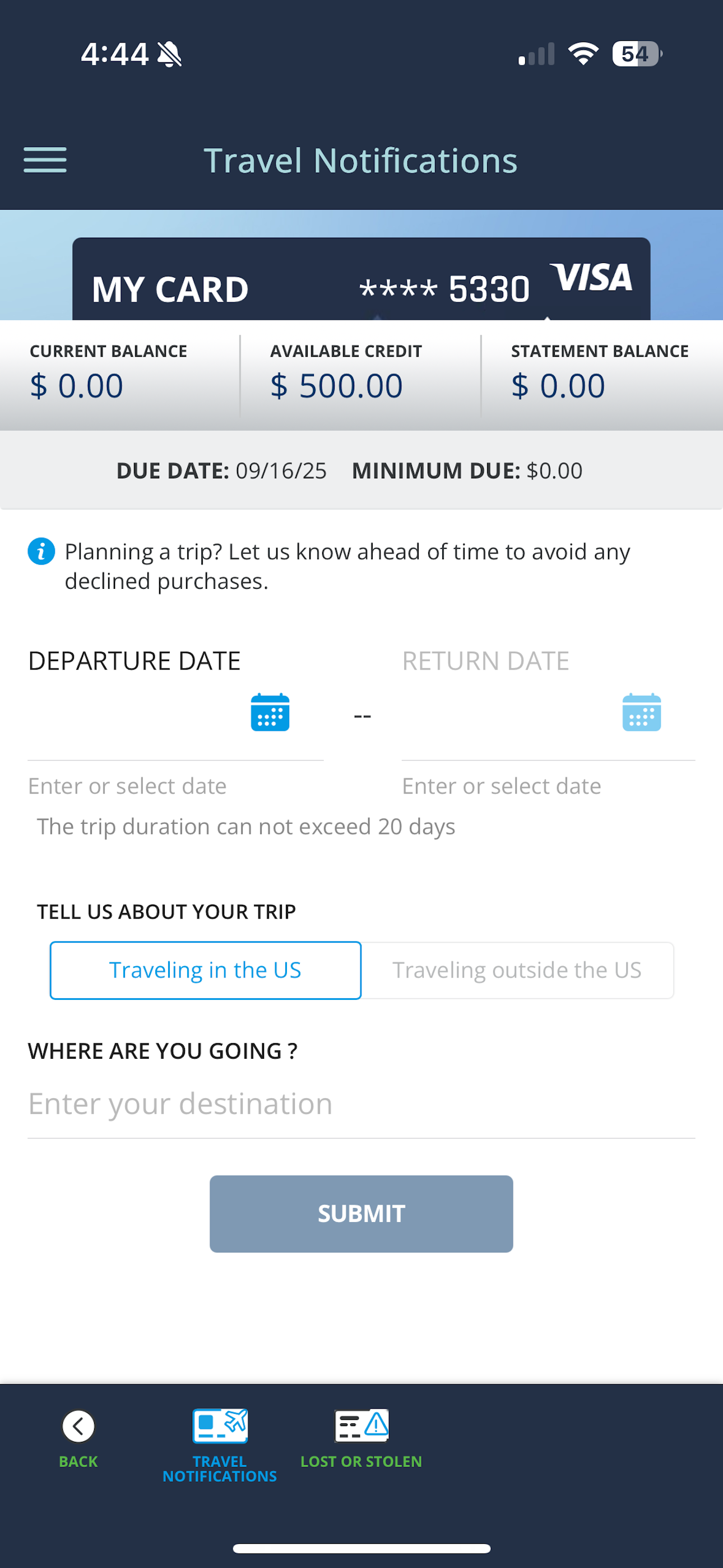Tap the Travel Notifications card-plane icon

point(220,1426)
